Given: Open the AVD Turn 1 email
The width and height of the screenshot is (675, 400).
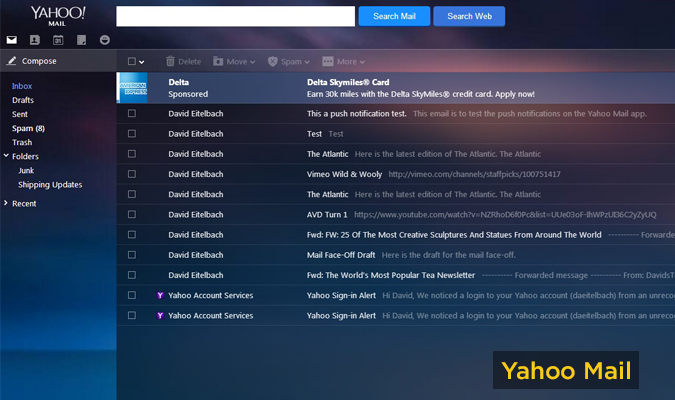Looking at the screenshot, I should [396, 214].
